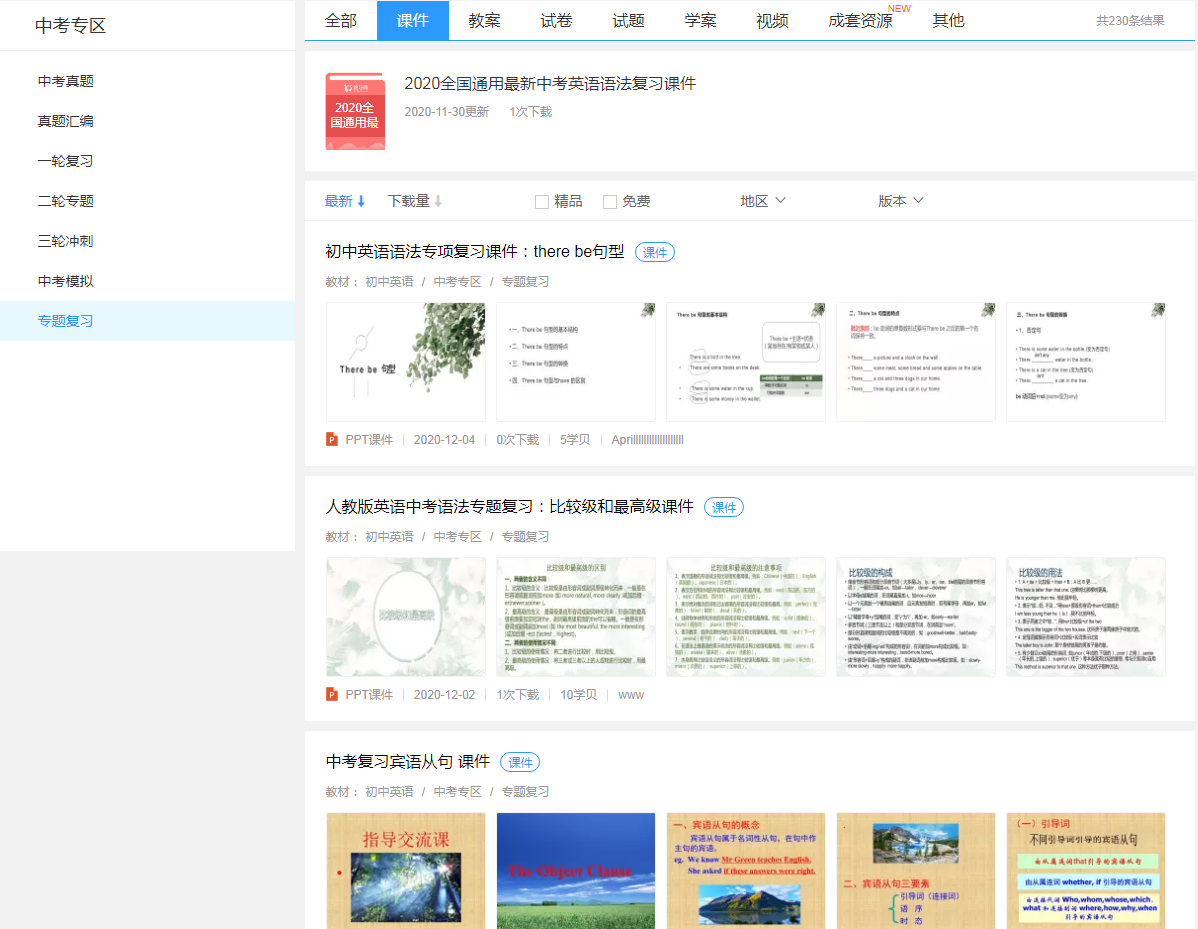Check the 免费 filter checkbox

[609, 201]
